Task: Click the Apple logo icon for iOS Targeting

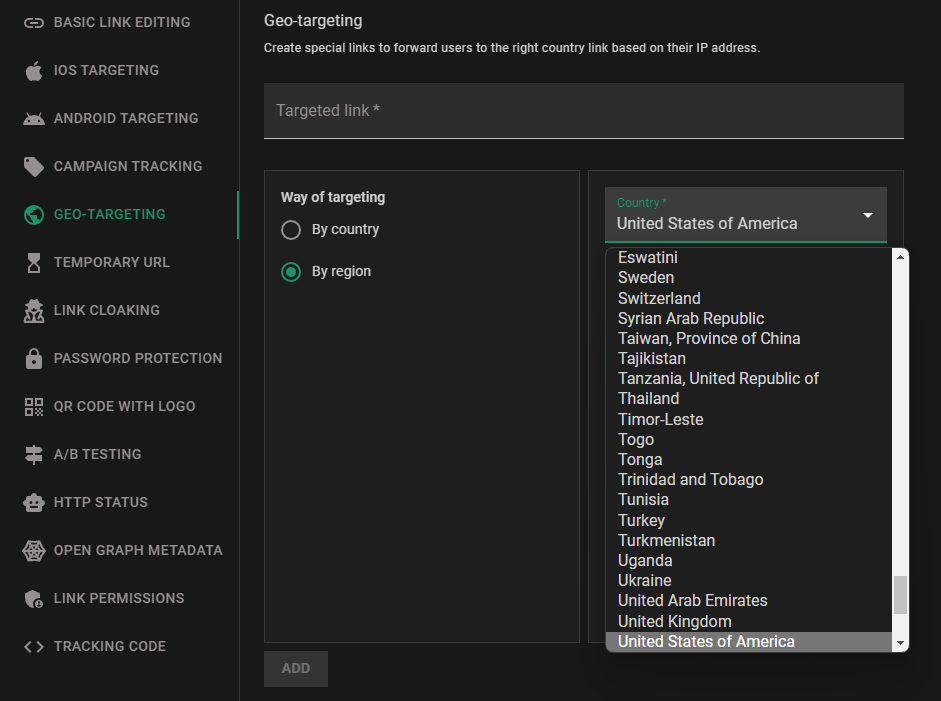Action: click(34, 70)
